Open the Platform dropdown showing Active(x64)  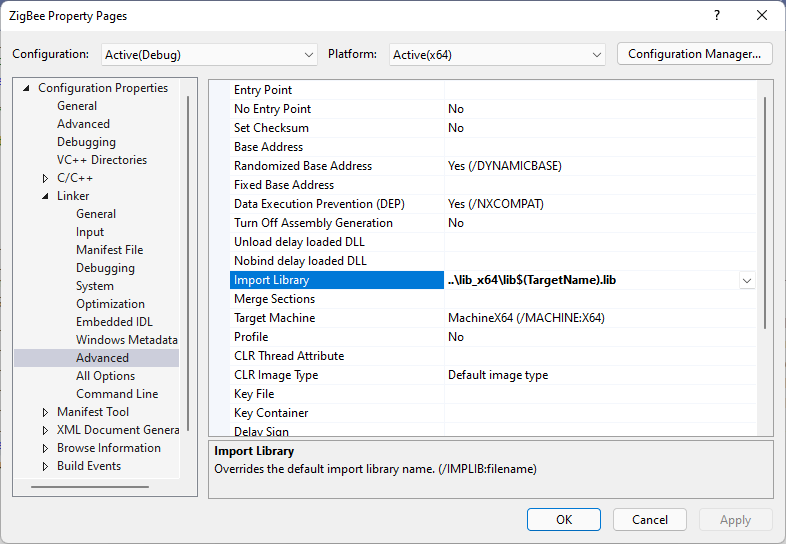point(497,55)
